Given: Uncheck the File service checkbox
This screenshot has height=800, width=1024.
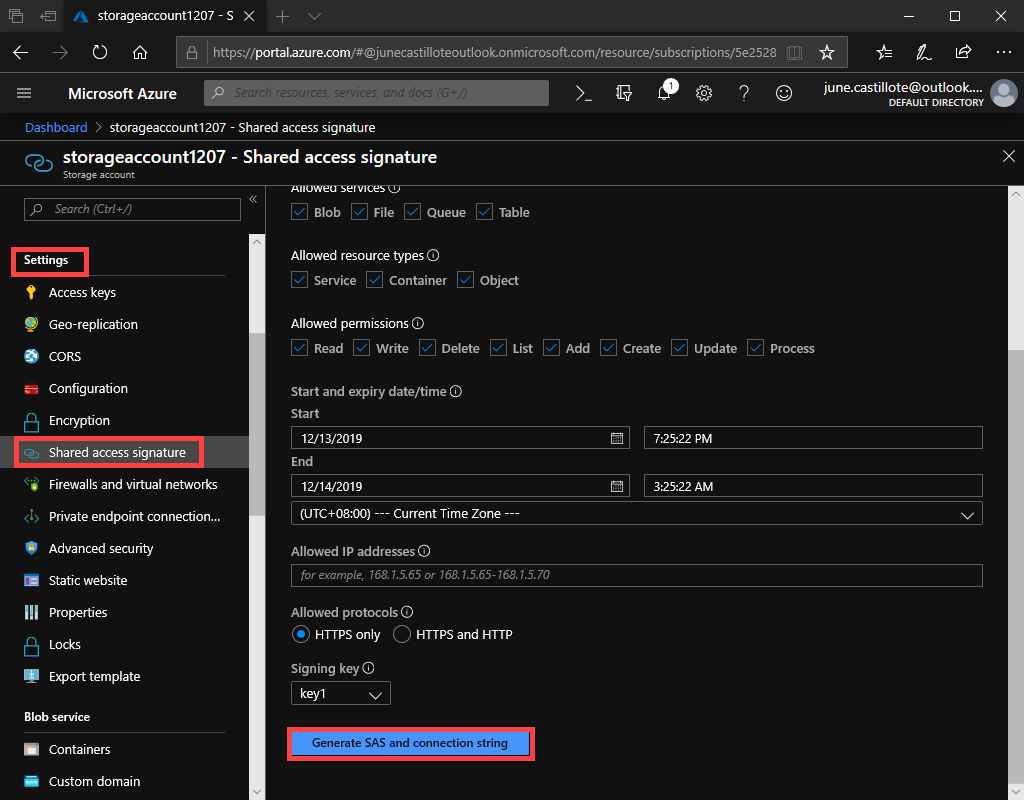Looking at the screenshot, I should 359,212.
